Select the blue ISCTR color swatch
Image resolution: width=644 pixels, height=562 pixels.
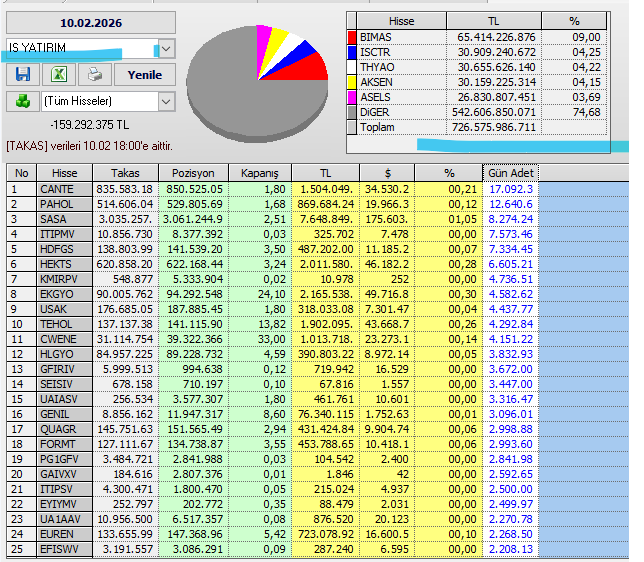[352, 52]
